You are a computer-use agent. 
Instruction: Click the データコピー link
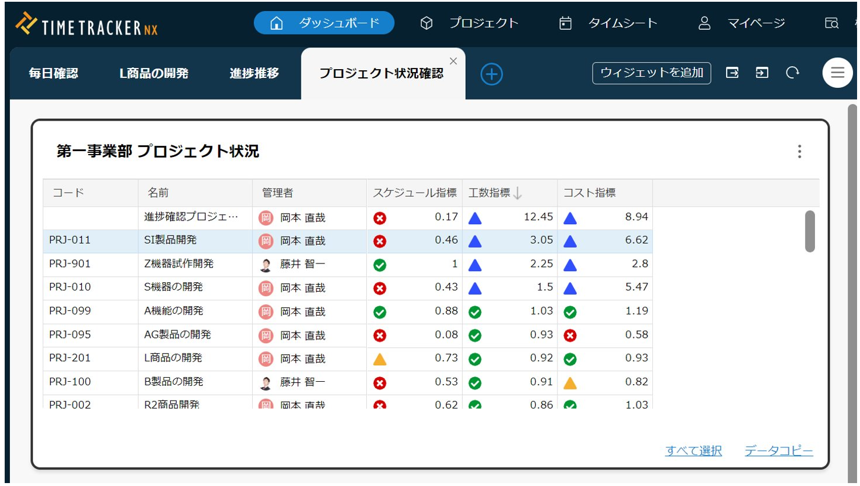pyautogui.click(x=778, y=451)
